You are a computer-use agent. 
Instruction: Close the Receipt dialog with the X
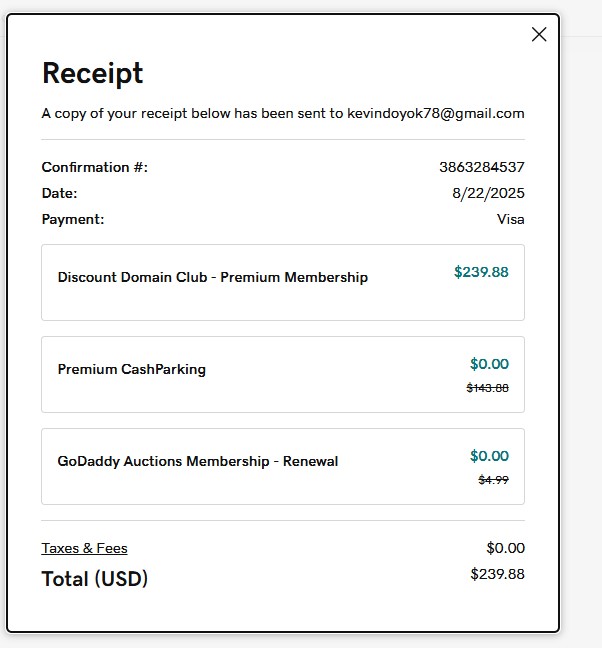click(539, 35)
